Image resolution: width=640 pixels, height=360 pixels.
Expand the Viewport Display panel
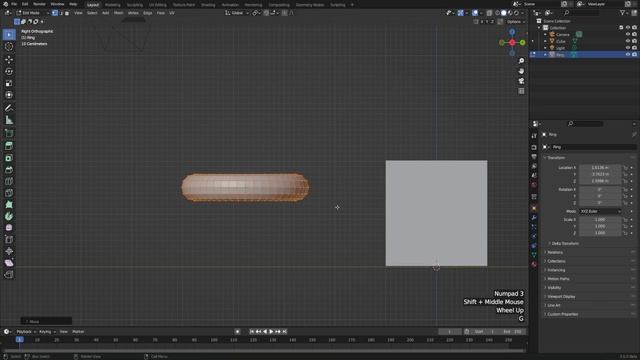[x=560, y=297]
